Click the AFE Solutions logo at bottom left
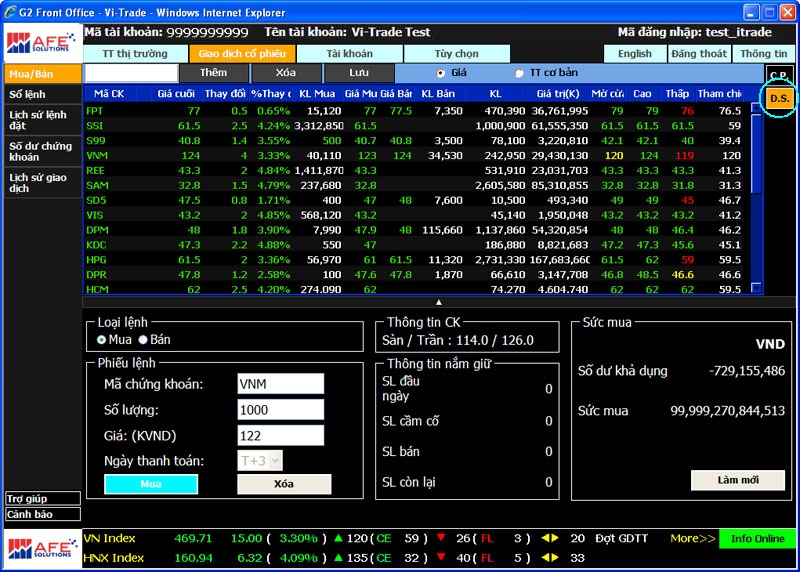The image size is (800, 572). click(42, 549)
